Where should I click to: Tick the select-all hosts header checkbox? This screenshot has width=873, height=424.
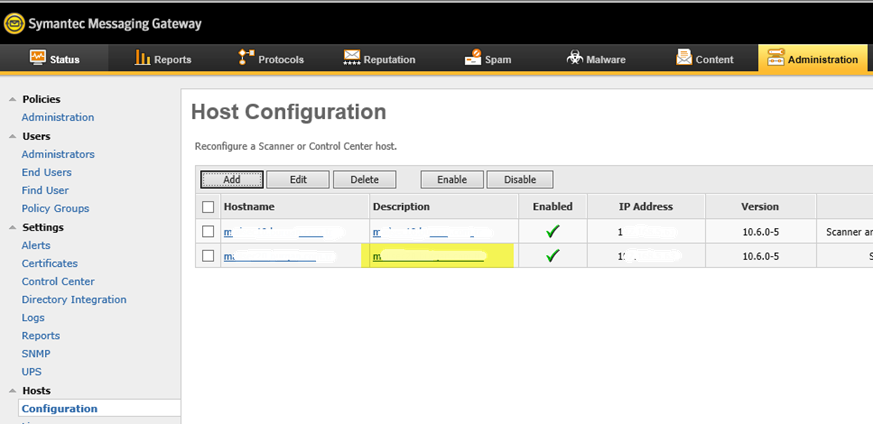[x=208, y=207]
